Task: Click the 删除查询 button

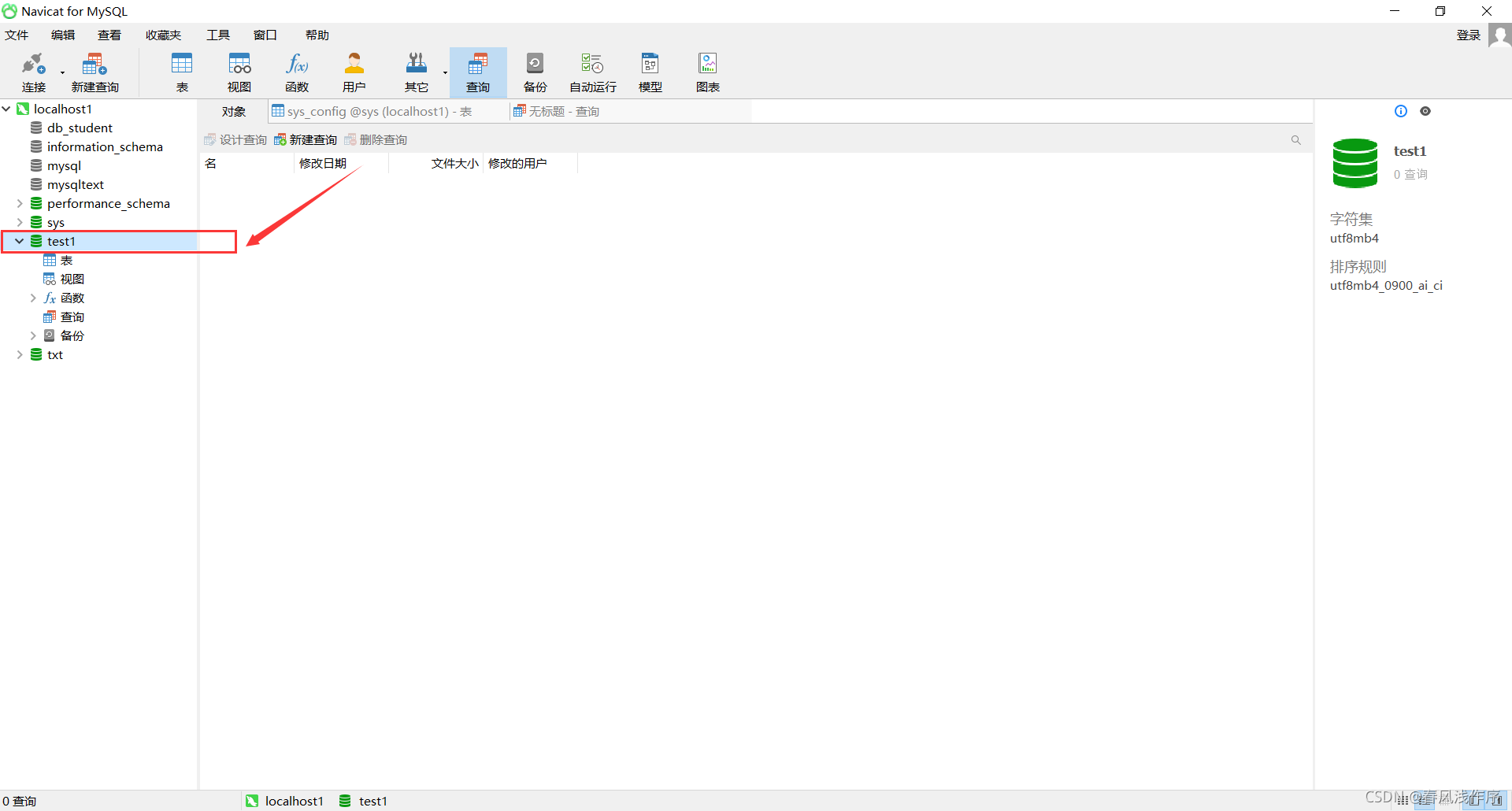Action: (x=376, y=140)
